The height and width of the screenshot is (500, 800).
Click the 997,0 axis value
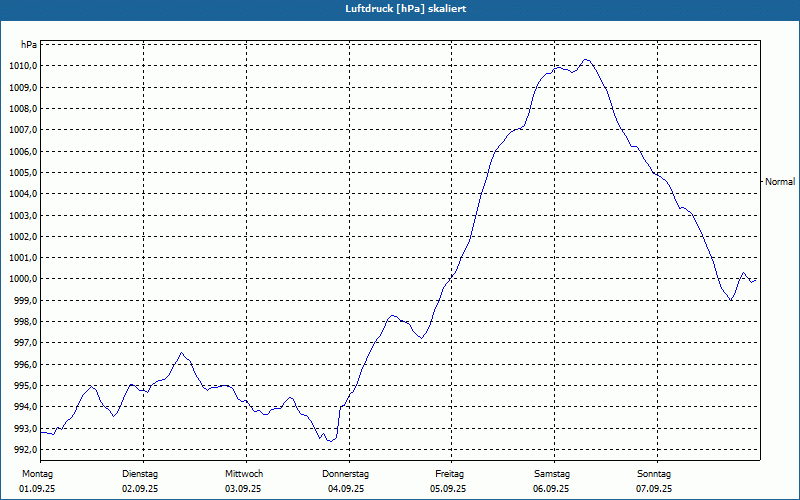pyautogui.click(x=25, y=343)
